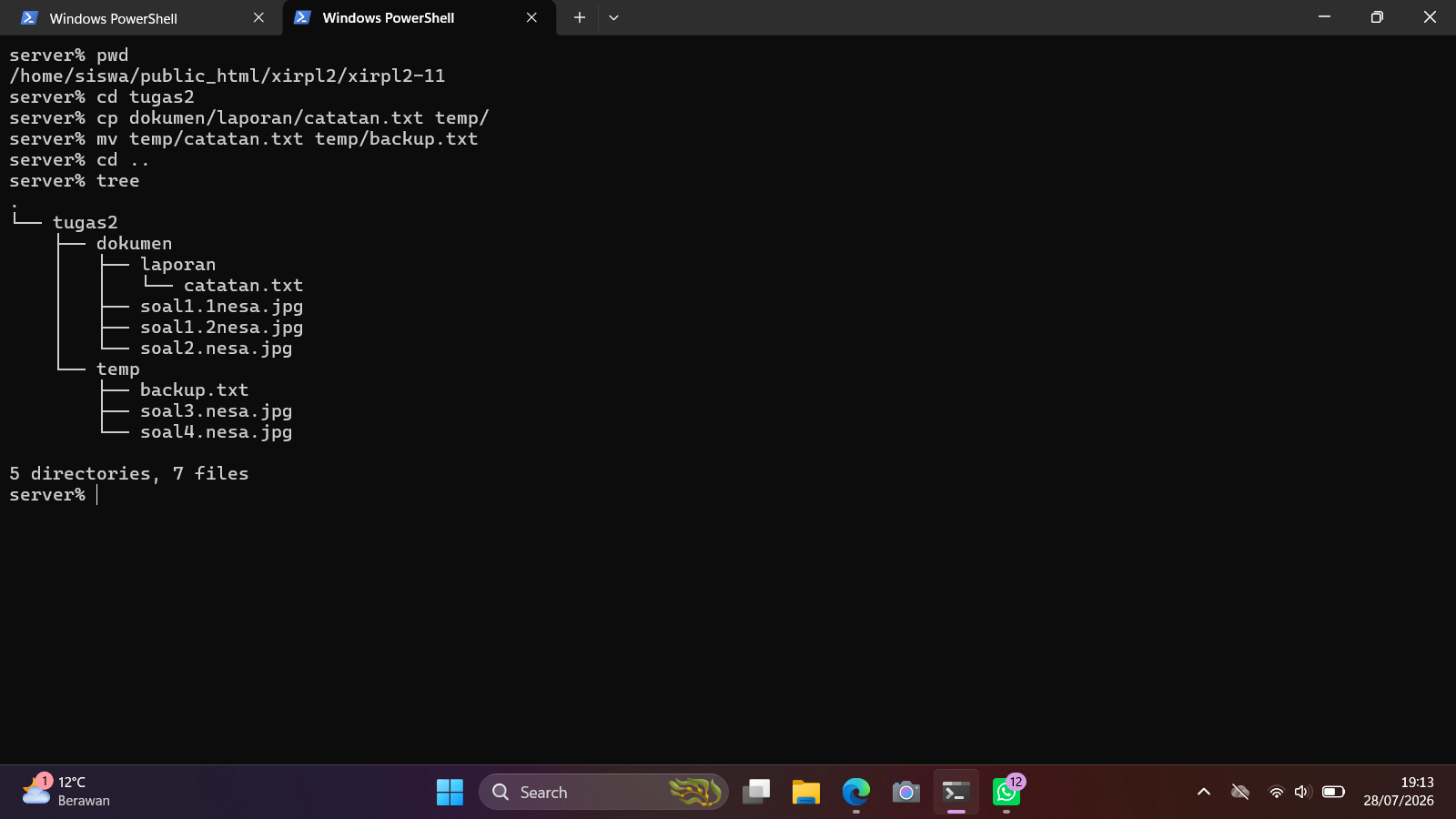Screen dimensions: 1456x819
Task: Click soal4.nesa.jpg in tree output
Action: pos(217,432)
